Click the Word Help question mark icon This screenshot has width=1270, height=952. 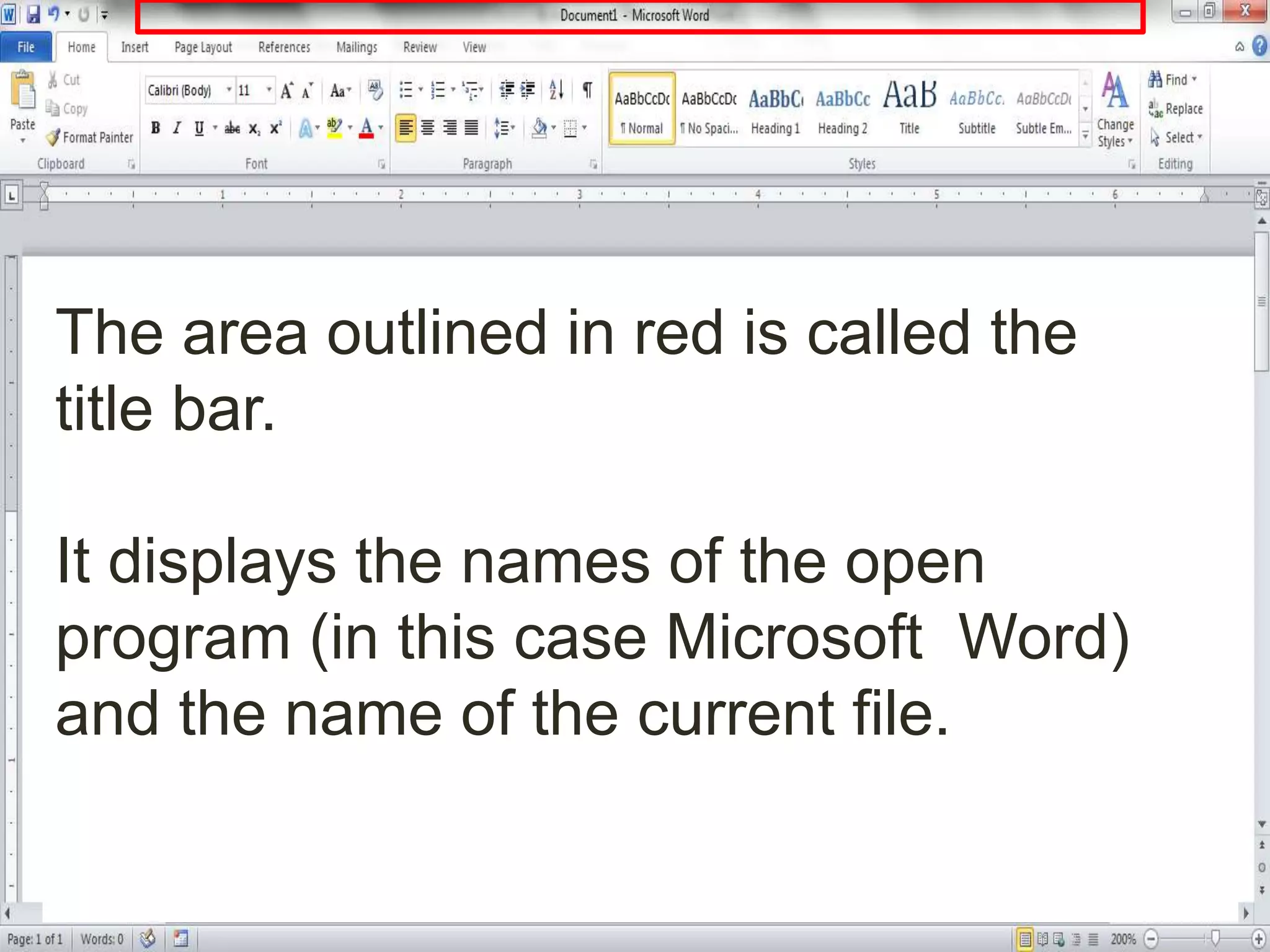pyautogui.click(x=1259, y=46)
